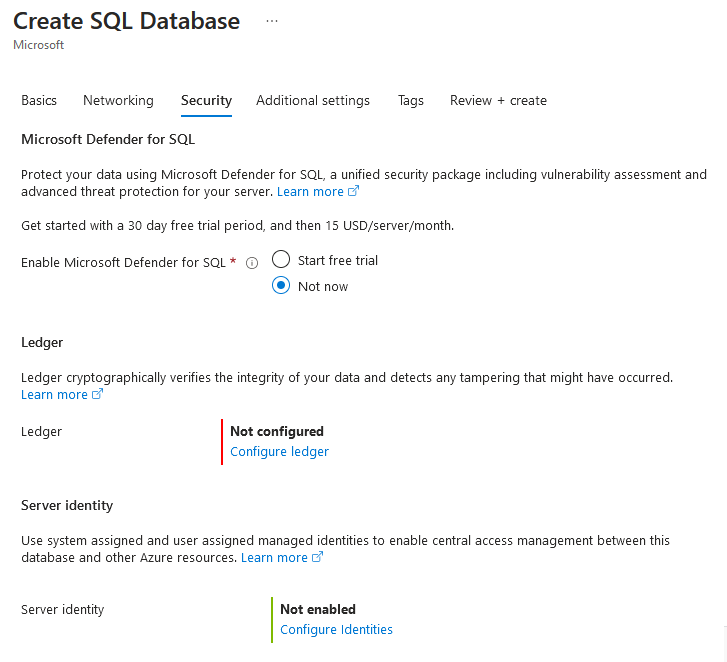Viewport: 727px width, 662px height.
Task: Click the Not now label text
Action: coord(323,286)
